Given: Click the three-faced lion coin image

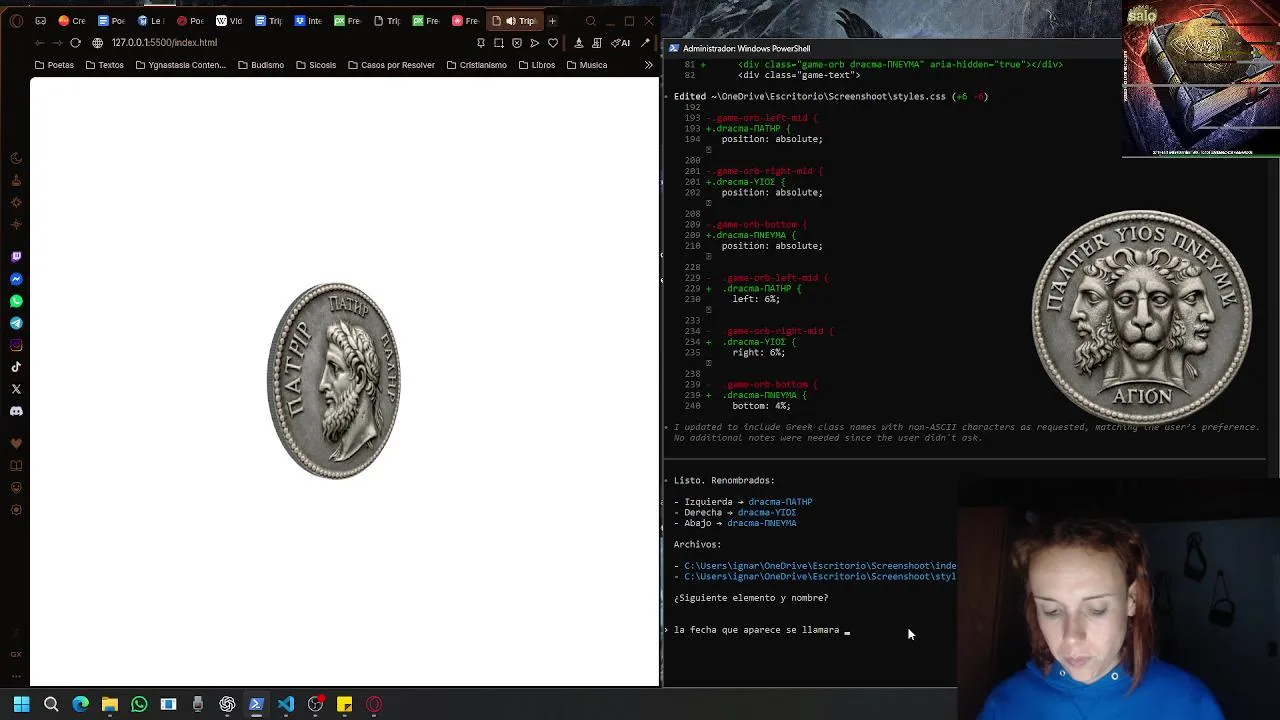Looking at the screenshot, I should click(1141, 316).
